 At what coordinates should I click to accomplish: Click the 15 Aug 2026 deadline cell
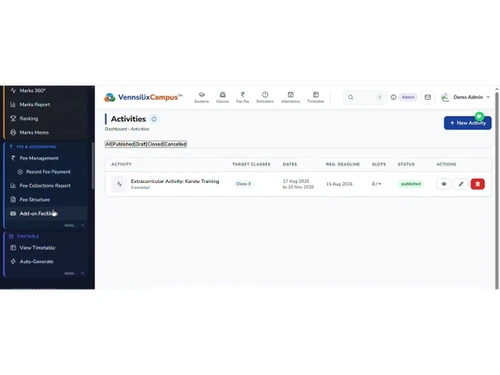coord(339,184)
